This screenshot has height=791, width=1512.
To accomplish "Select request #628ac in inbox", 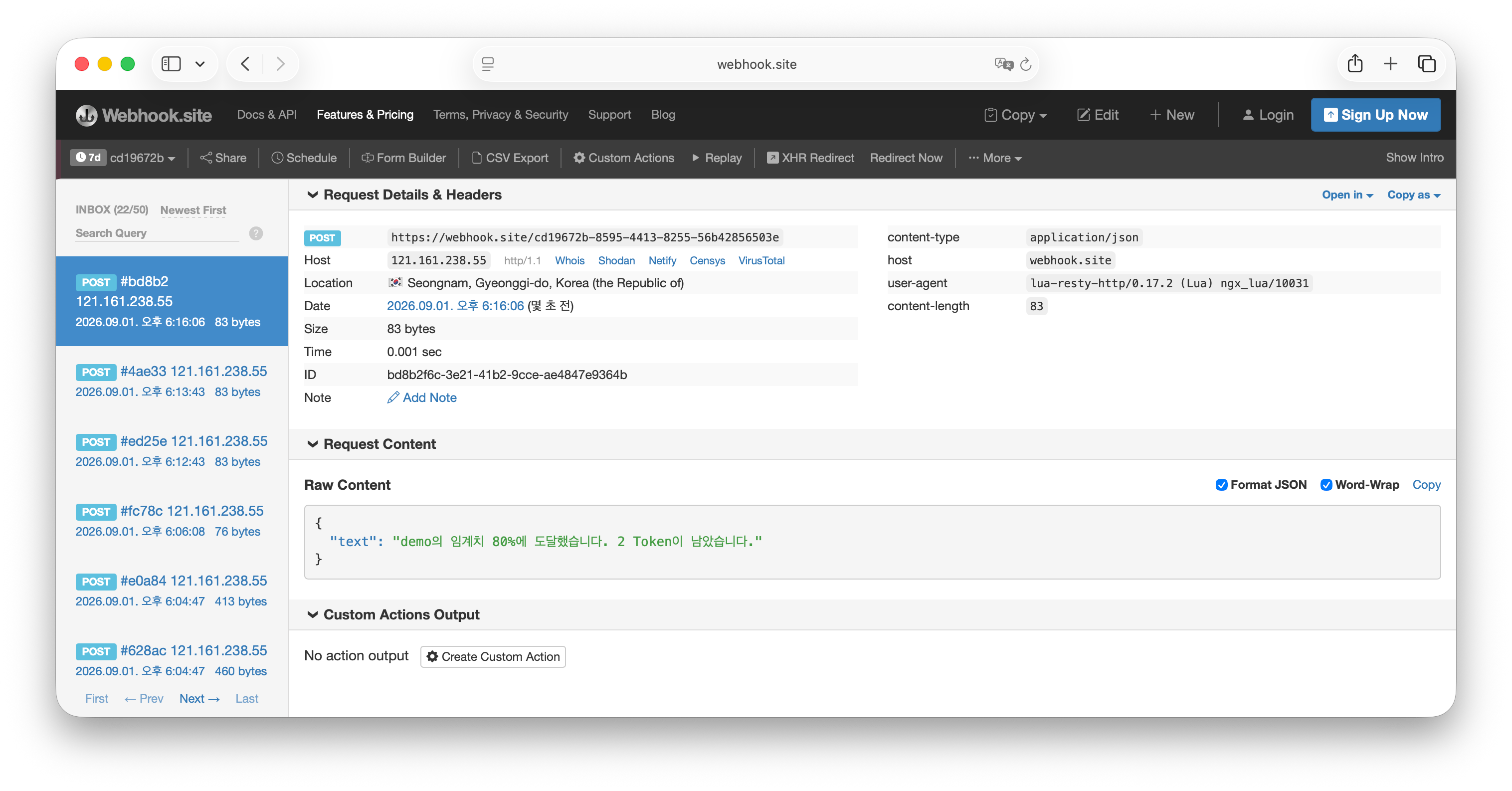I will [172, 661].
